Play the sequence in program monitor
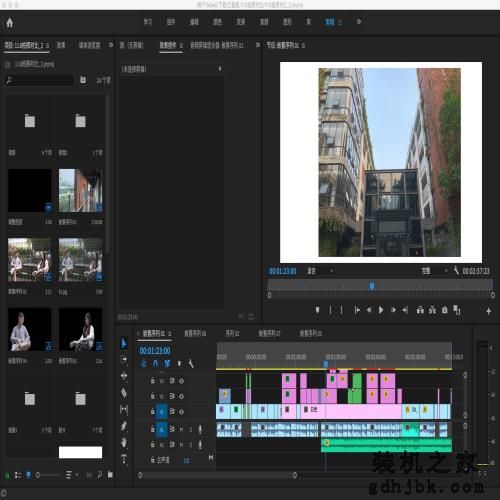500x500 pixels. tap(381, 310)
